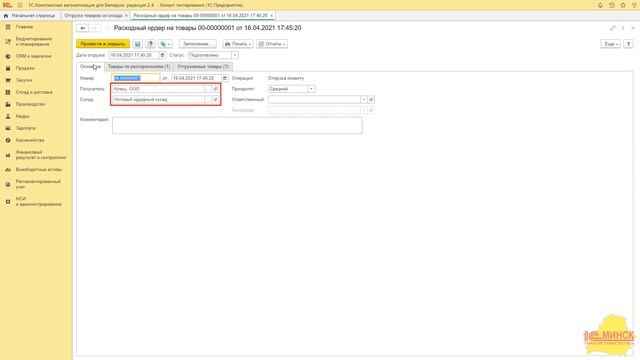Click into the Комментарий text area
Image resolution: width=640 pixels, height=360 pixels.
point(237,125)
